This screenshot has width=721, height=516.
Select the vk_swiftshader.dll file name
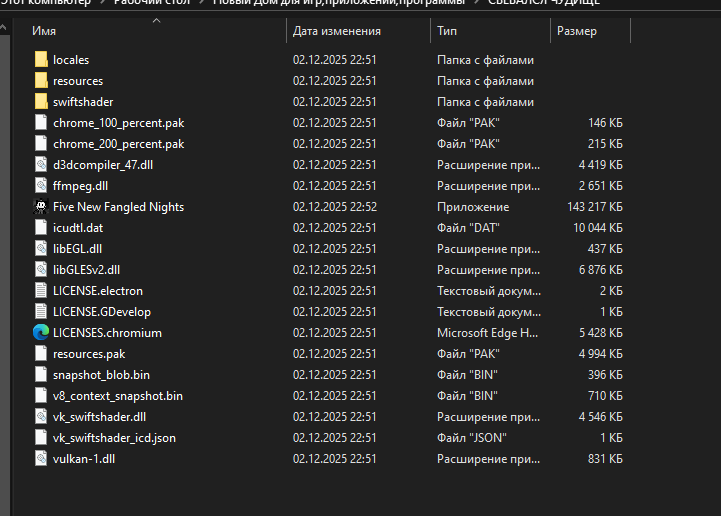(x=99, y=417)
